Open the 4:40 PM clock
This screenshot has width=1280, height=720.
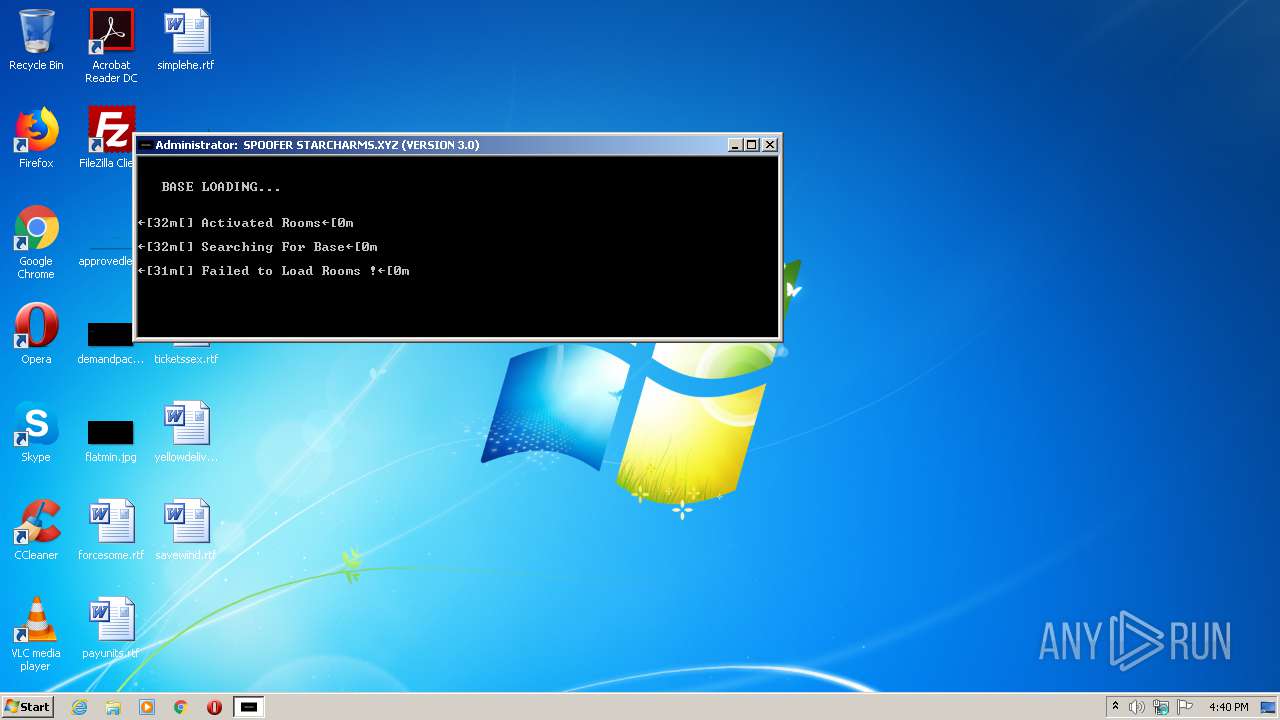coord(1228,707)
